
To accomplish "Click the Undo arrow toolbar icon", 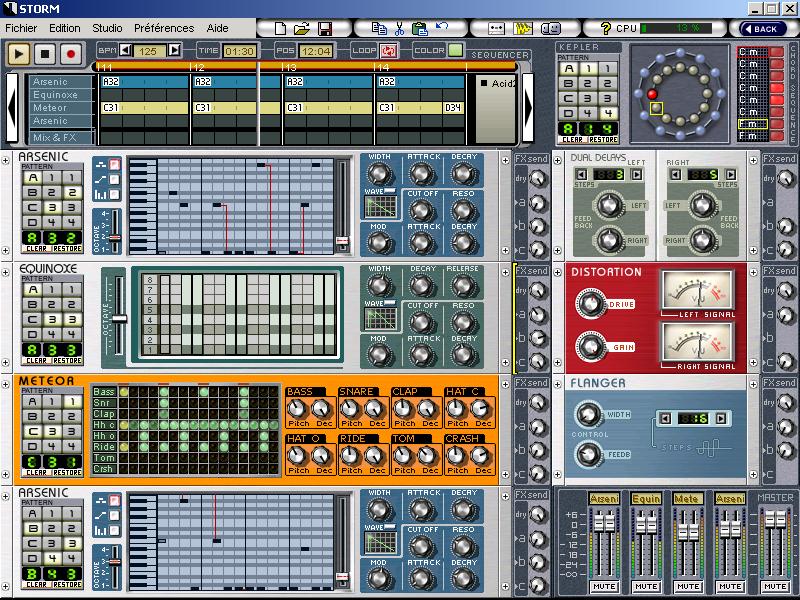I will pos(441,28).
